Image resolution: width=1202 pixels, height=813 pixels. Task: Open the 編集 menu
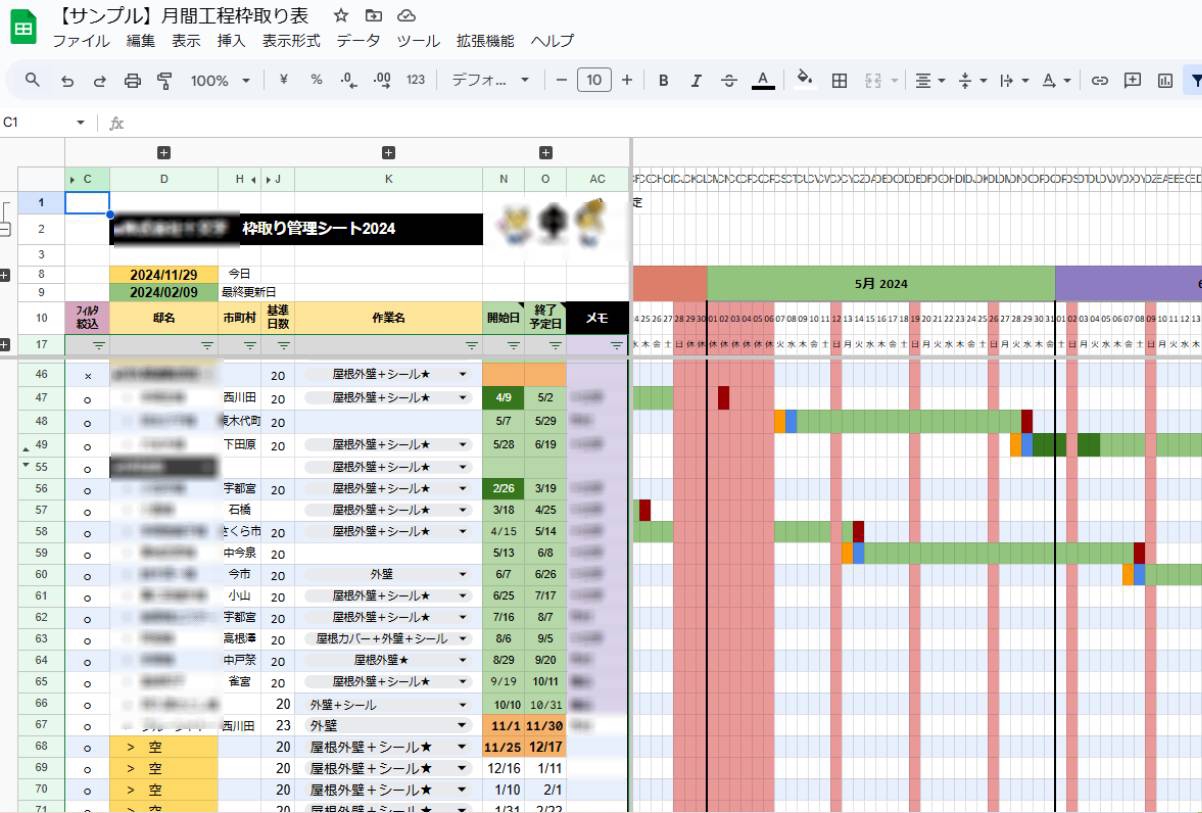141,41
